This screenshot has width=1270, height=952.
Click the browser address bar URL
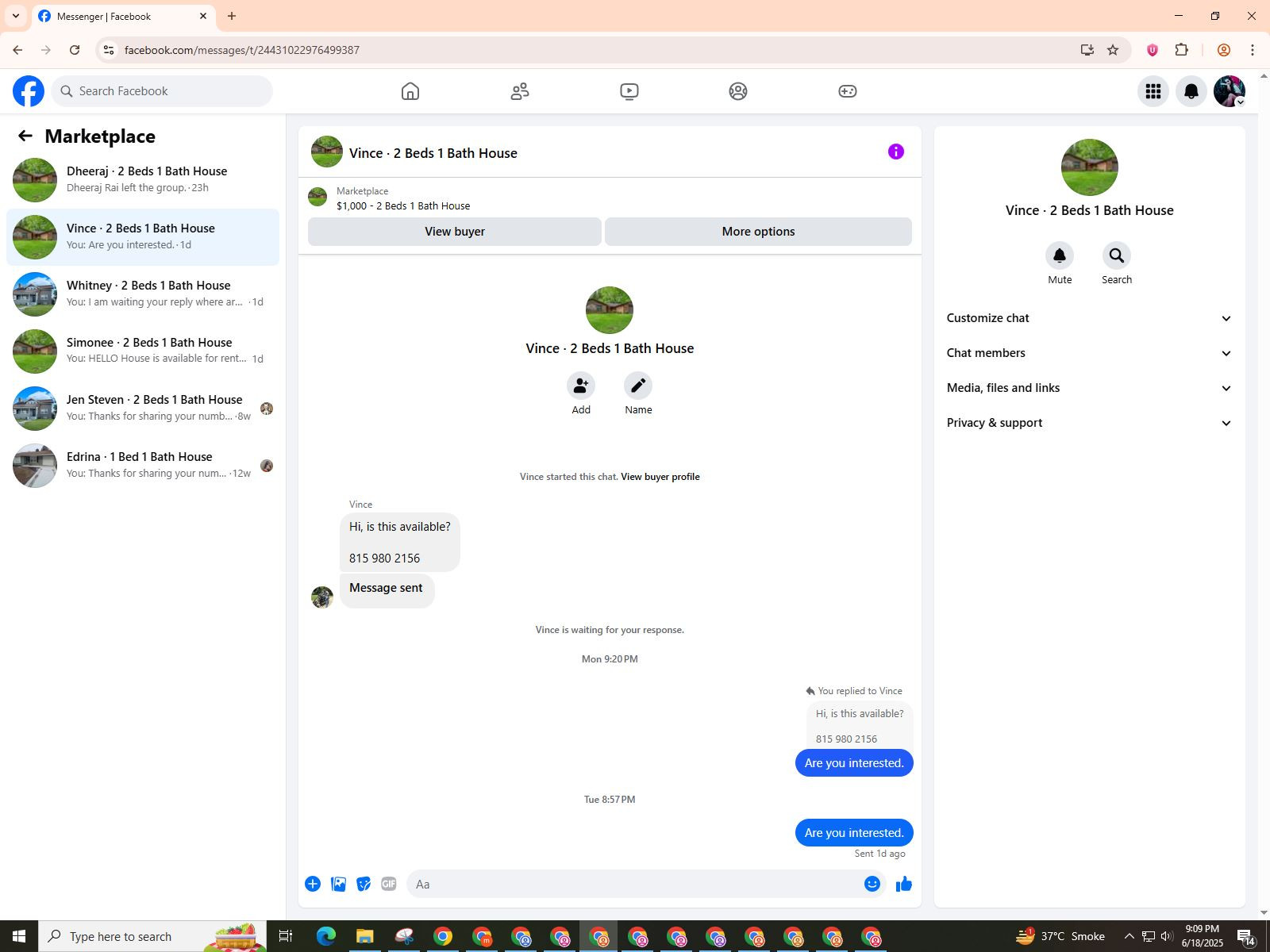coord(242,50)
